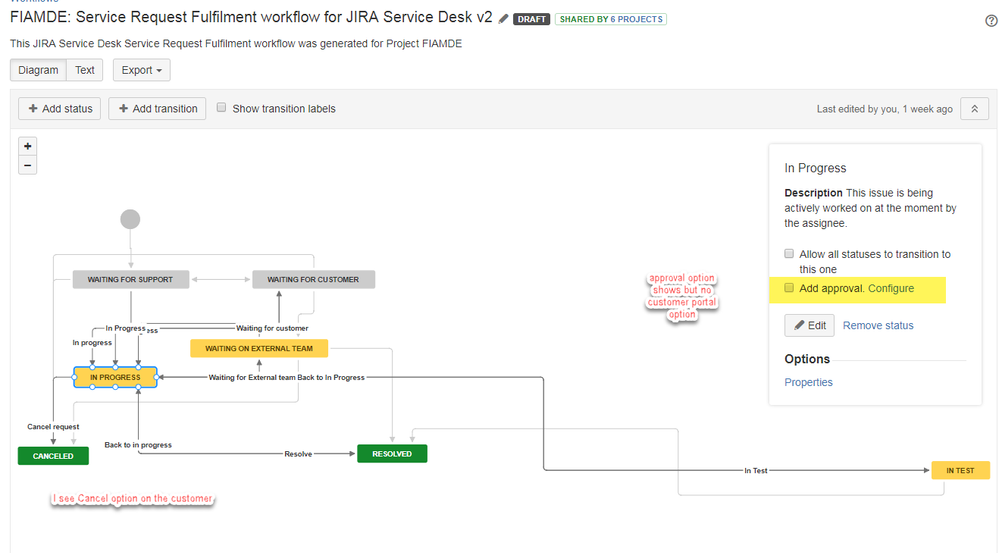Screen dimensions: 999x553
Task: Check the Add approval checkbox
Action: pyautogui.click(x=789, y=288)
